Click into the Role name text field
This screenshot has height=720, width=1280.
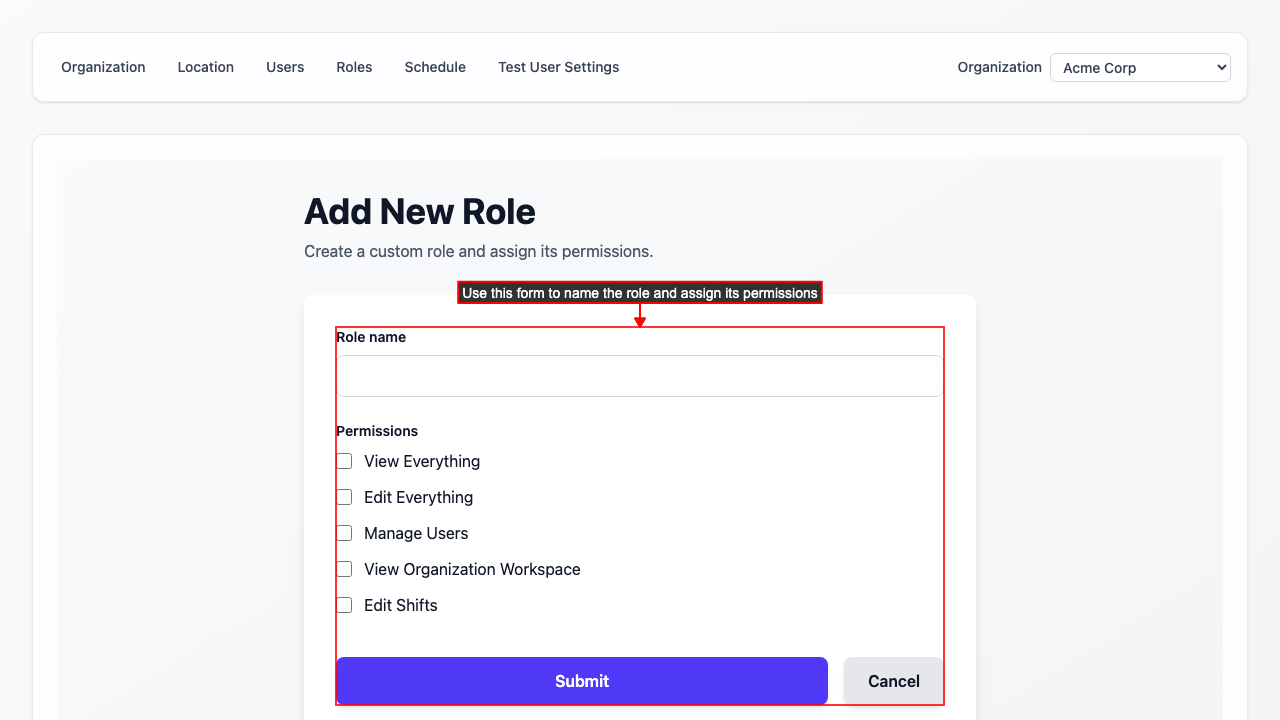point(640,376)
